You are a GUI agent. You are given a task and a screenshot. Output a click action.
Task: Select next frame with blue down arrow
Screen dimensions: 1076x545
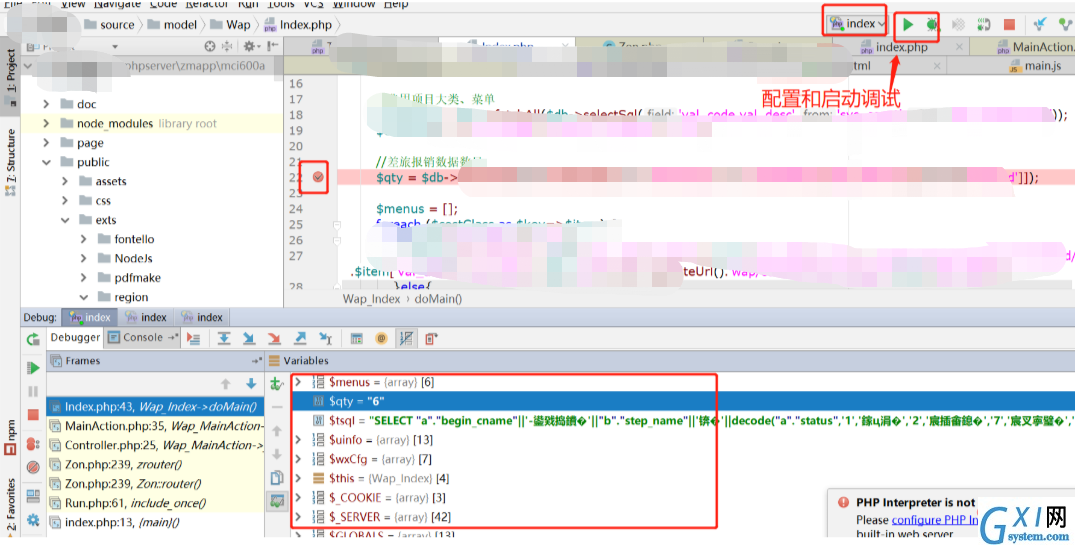251,384
